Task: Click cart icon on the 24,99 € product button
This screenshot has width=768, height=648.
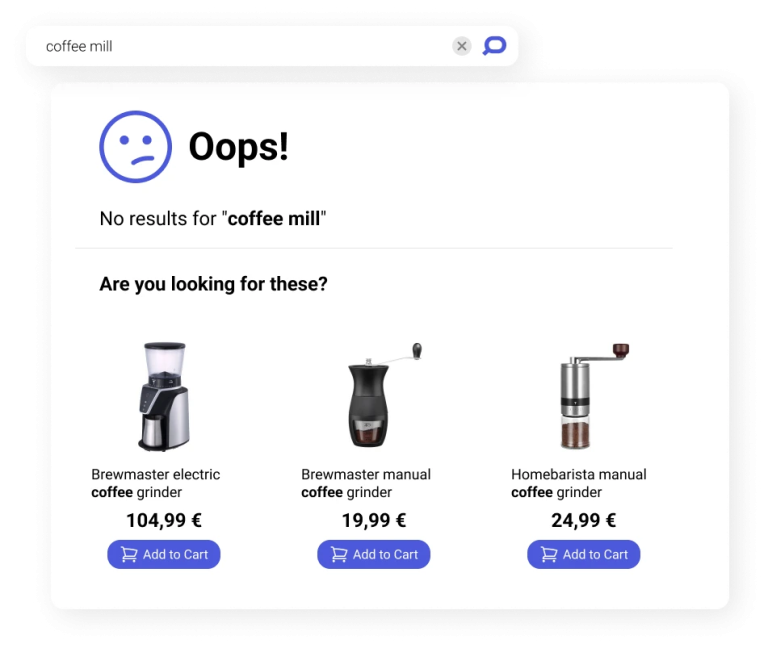Action: tap(549, 554)
